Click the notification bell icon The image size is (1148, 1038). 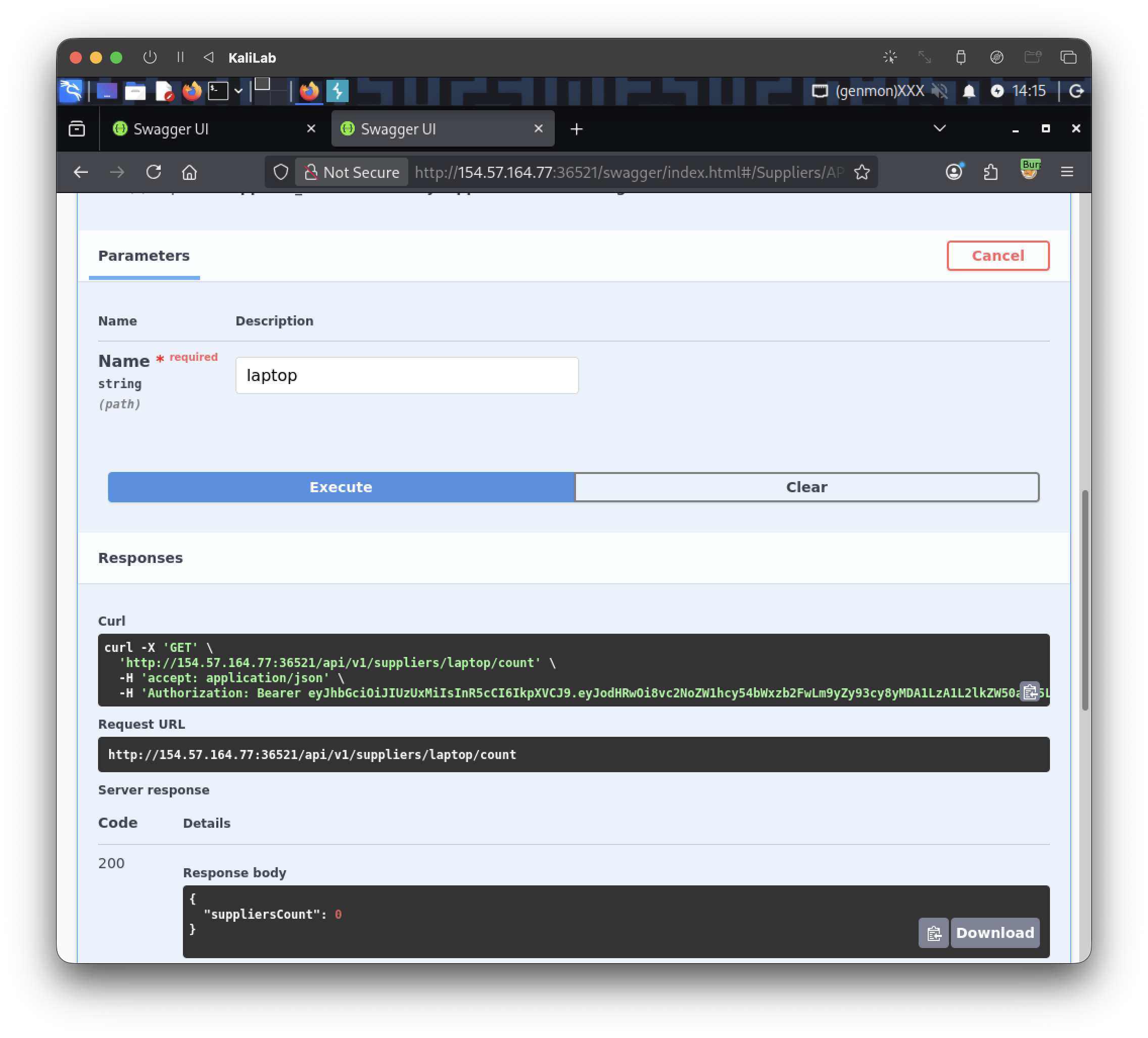pyautogui.click(x=969, y=91)
